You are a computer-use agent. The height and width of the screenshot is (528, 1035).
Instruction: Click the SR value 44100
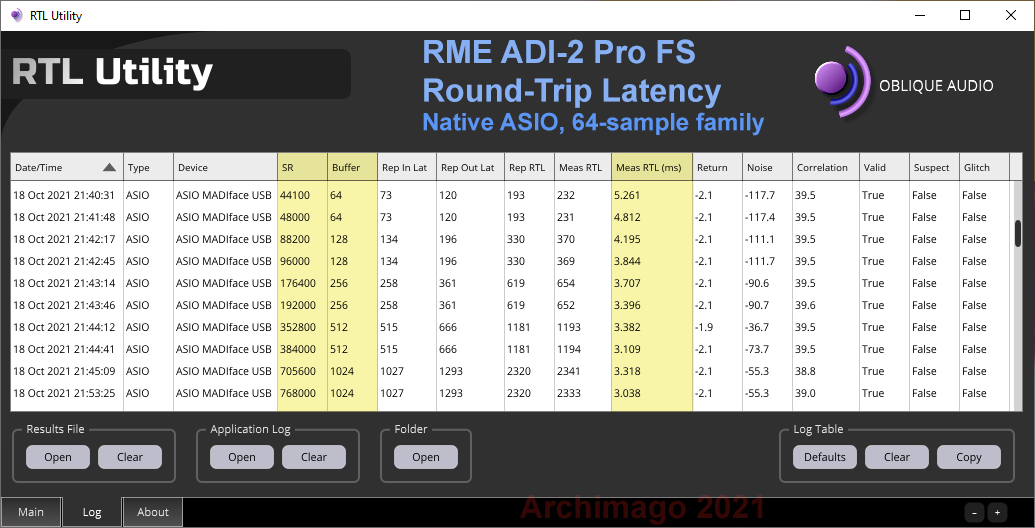[x=294, y=195]
